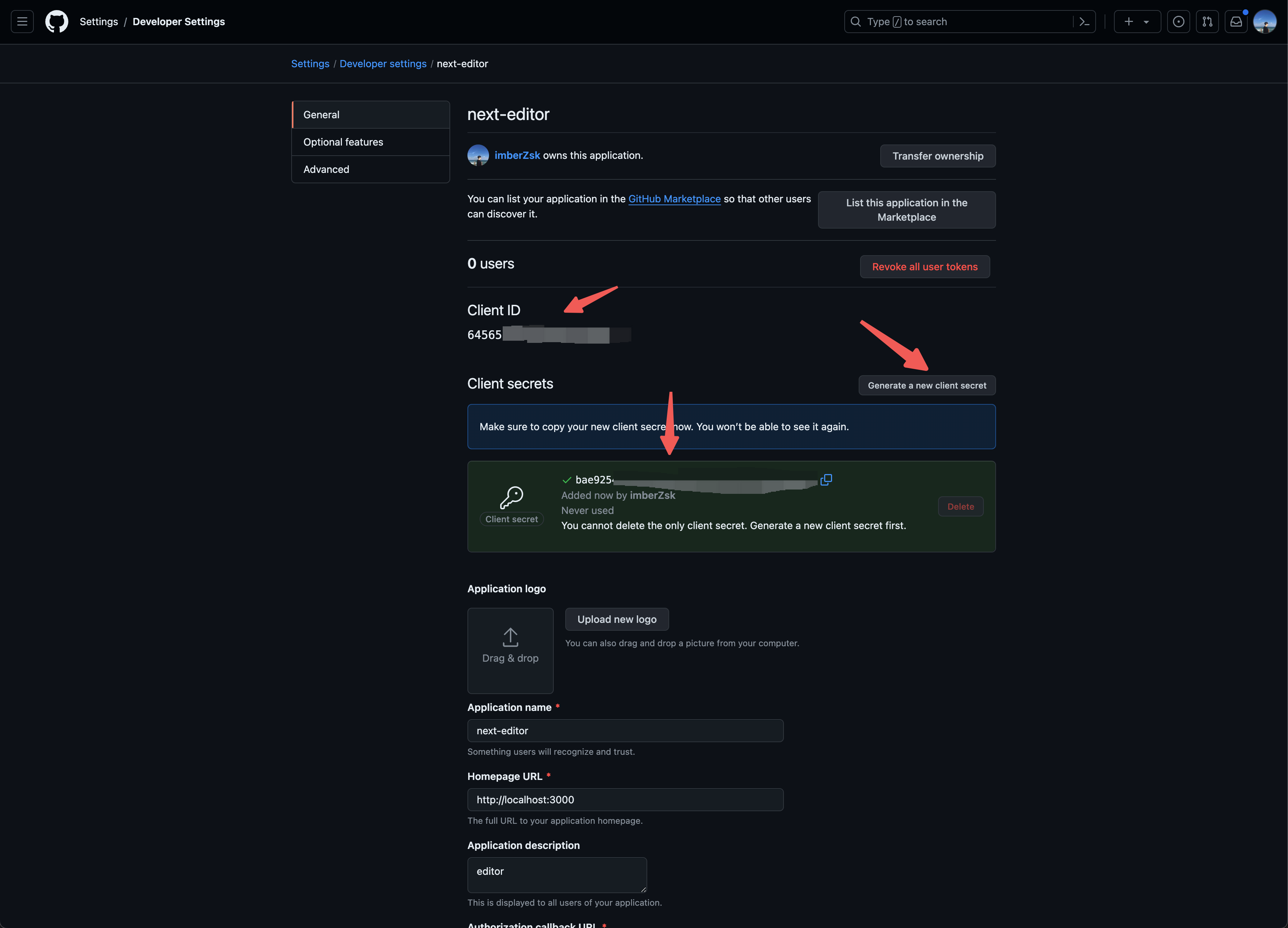
Task: Follow the Settings breadcrumb link
Action: (310, 64)
